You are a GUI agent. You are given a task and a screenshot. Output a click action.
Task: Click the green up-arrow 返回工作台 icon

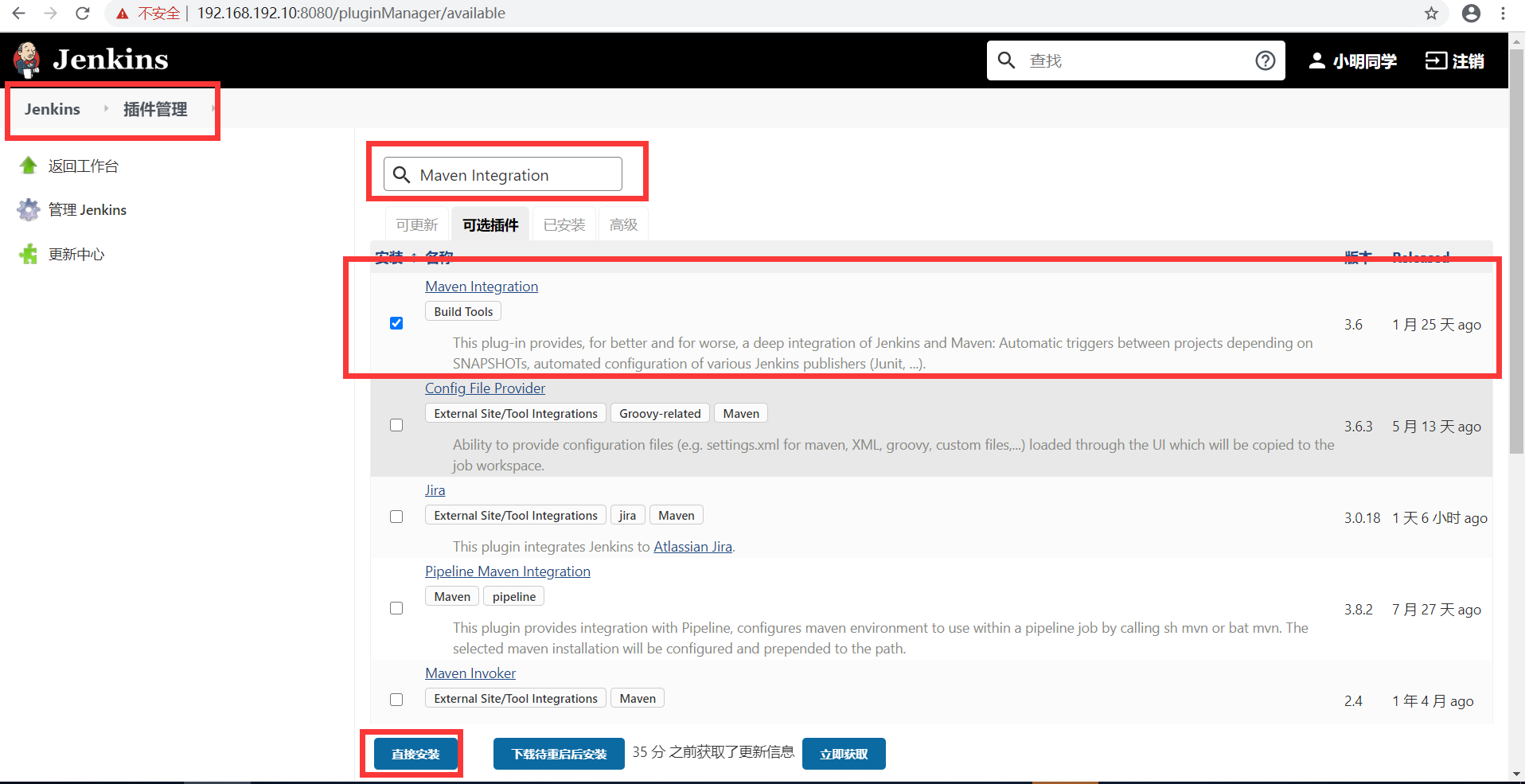click(x=29, y=166)
